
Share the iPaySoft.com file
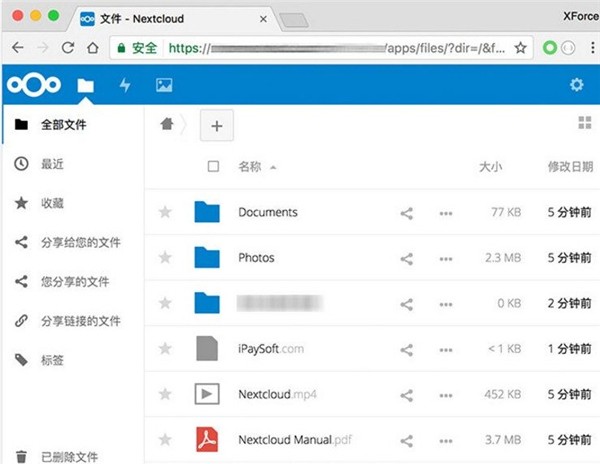point(407,350)
